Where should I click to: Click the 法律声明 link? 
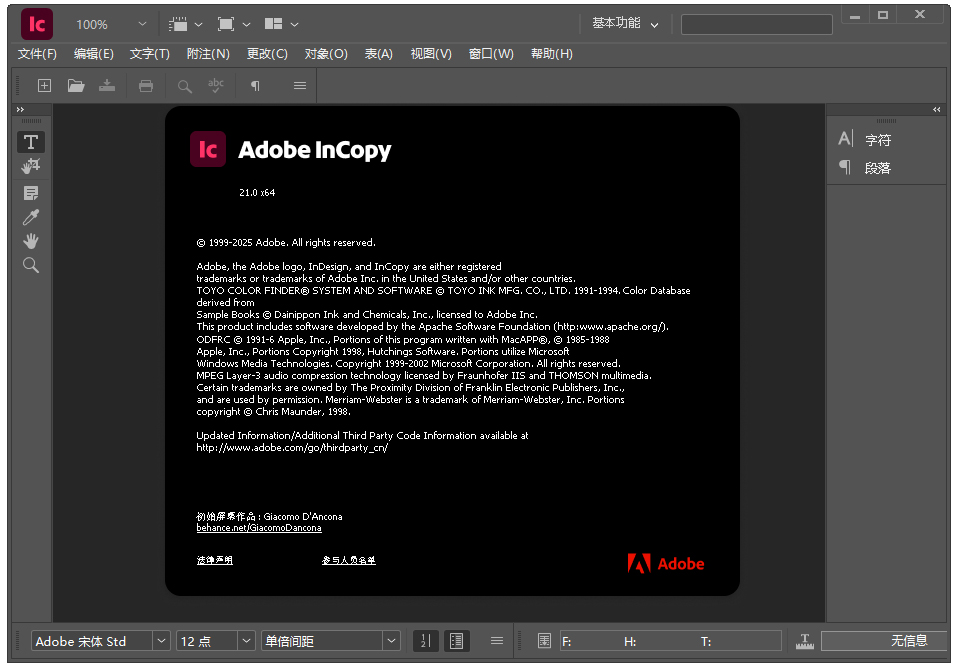(213, 560)
